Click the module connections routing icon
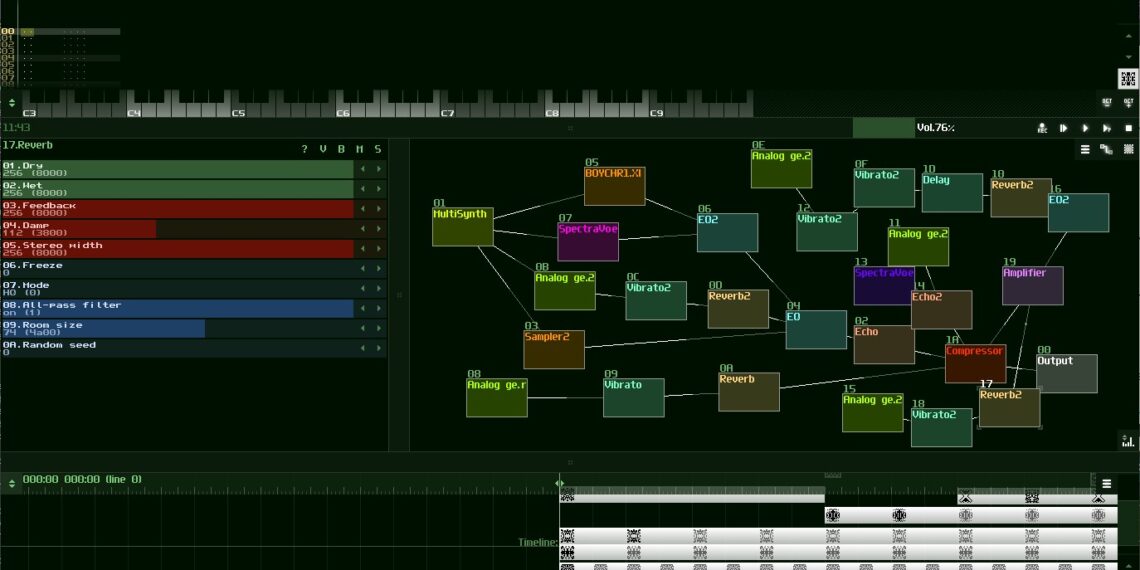 tap(1106, 149)
